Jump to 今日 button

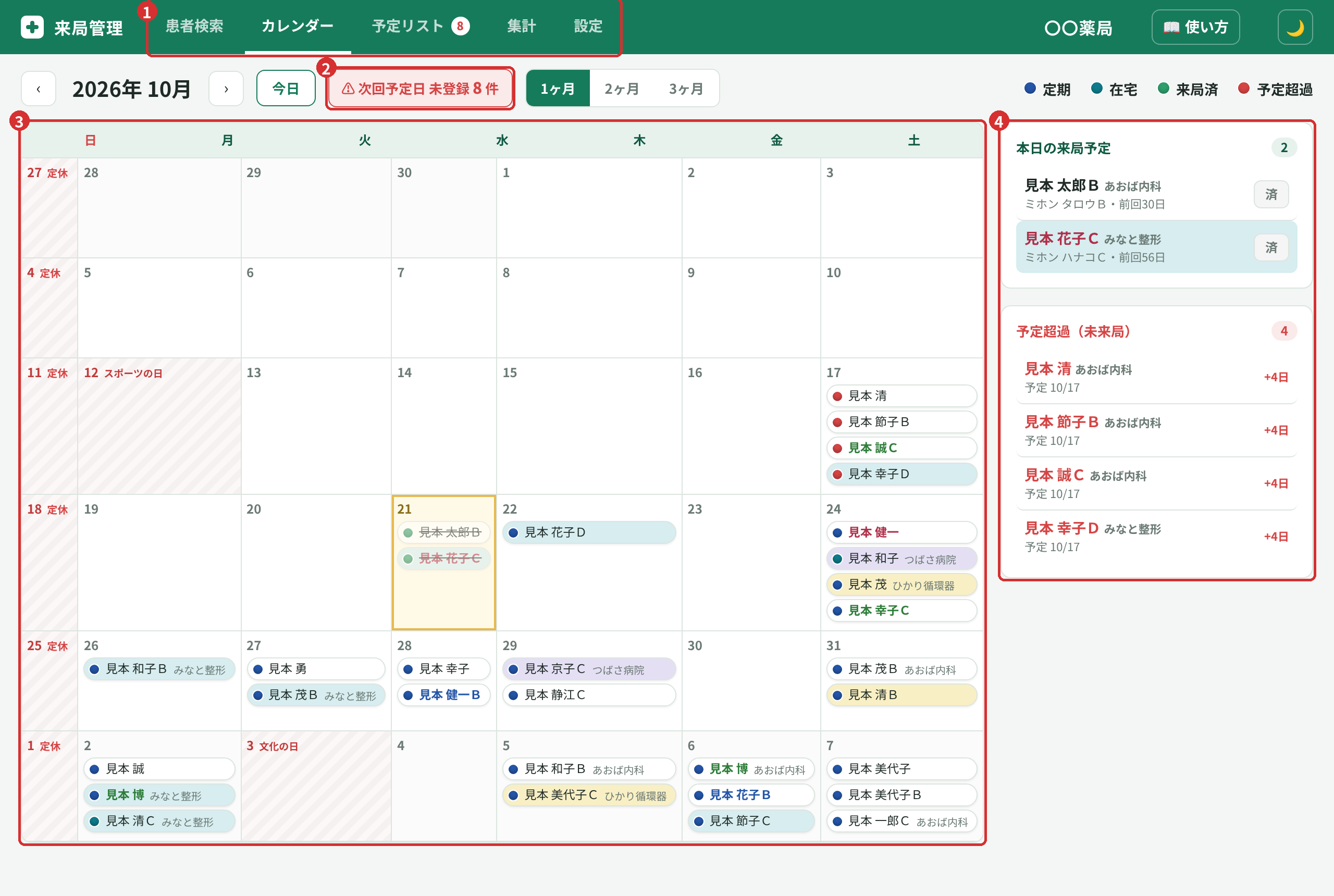tap(286, 89)
